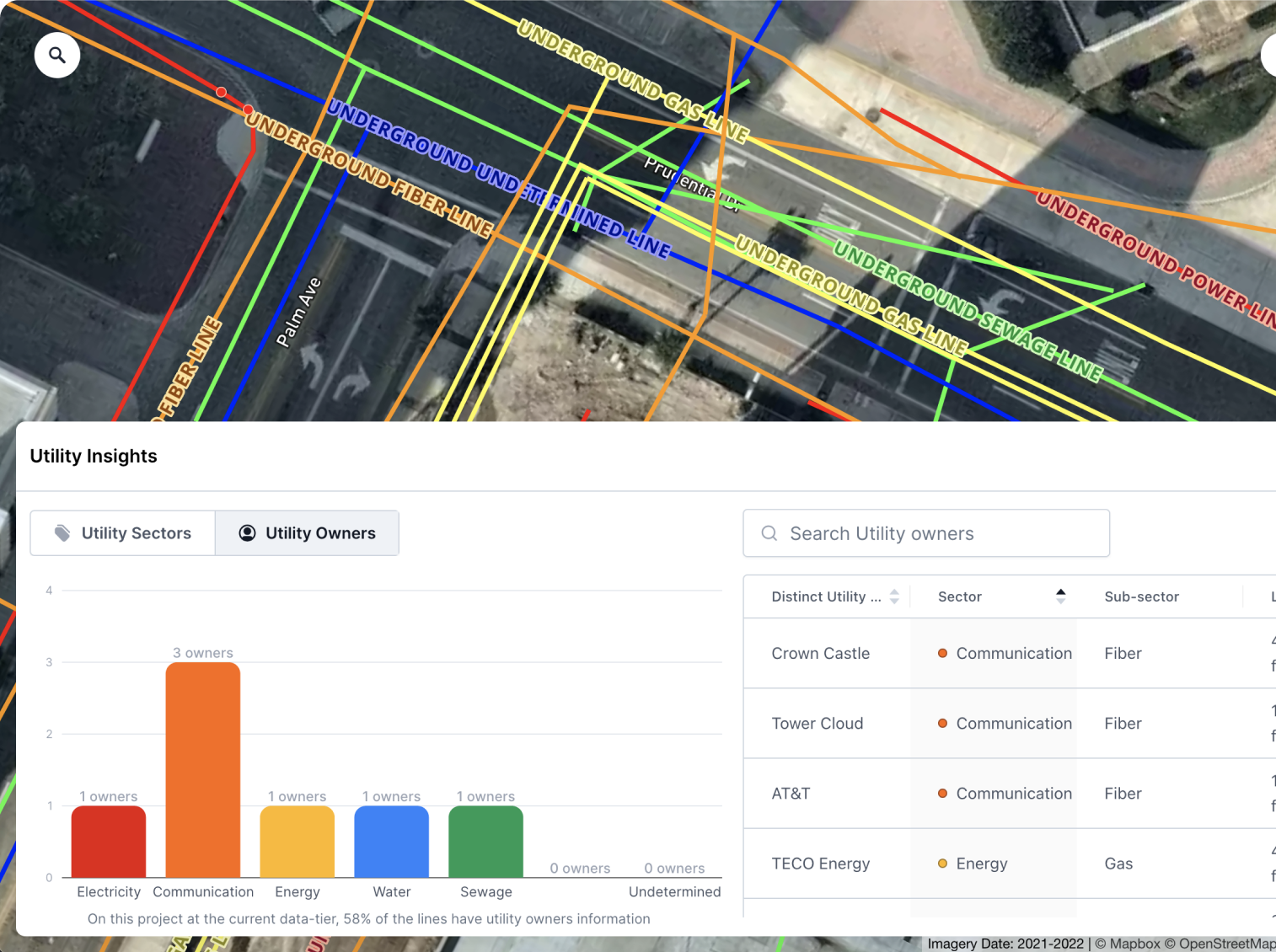
Task: Click the Utility Sectors tag icon
Action: pos(62,533)
